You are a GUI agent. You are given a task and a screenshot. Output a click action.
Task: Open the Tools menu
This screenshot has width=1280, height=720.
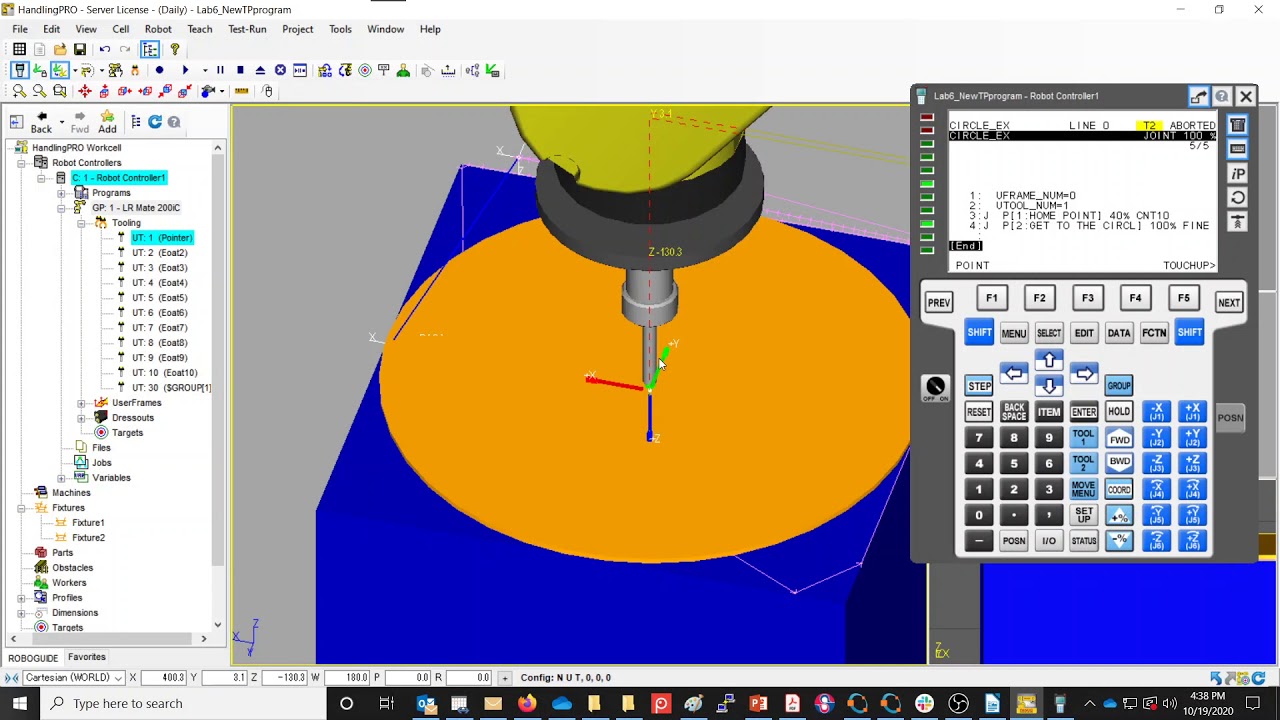click(340, 29)
